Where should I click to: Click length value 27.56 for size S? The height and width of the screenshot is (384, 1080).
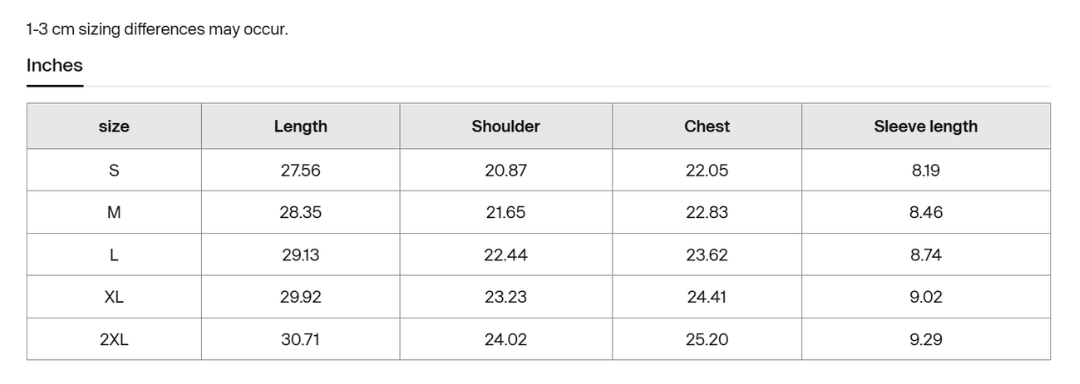click(300, 170)
